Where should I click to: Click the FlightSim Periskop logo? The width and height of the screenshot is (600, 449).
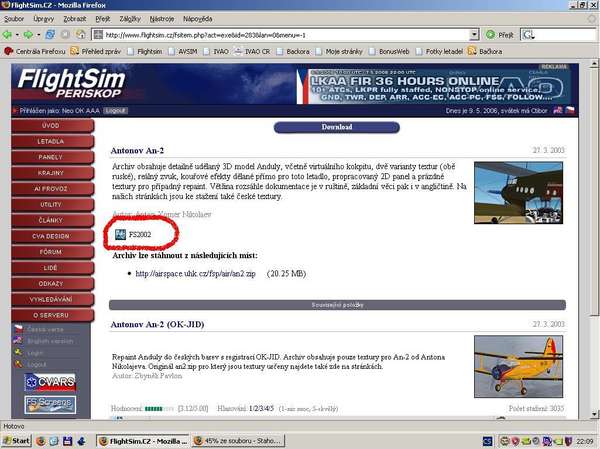[x=71, y=83]
